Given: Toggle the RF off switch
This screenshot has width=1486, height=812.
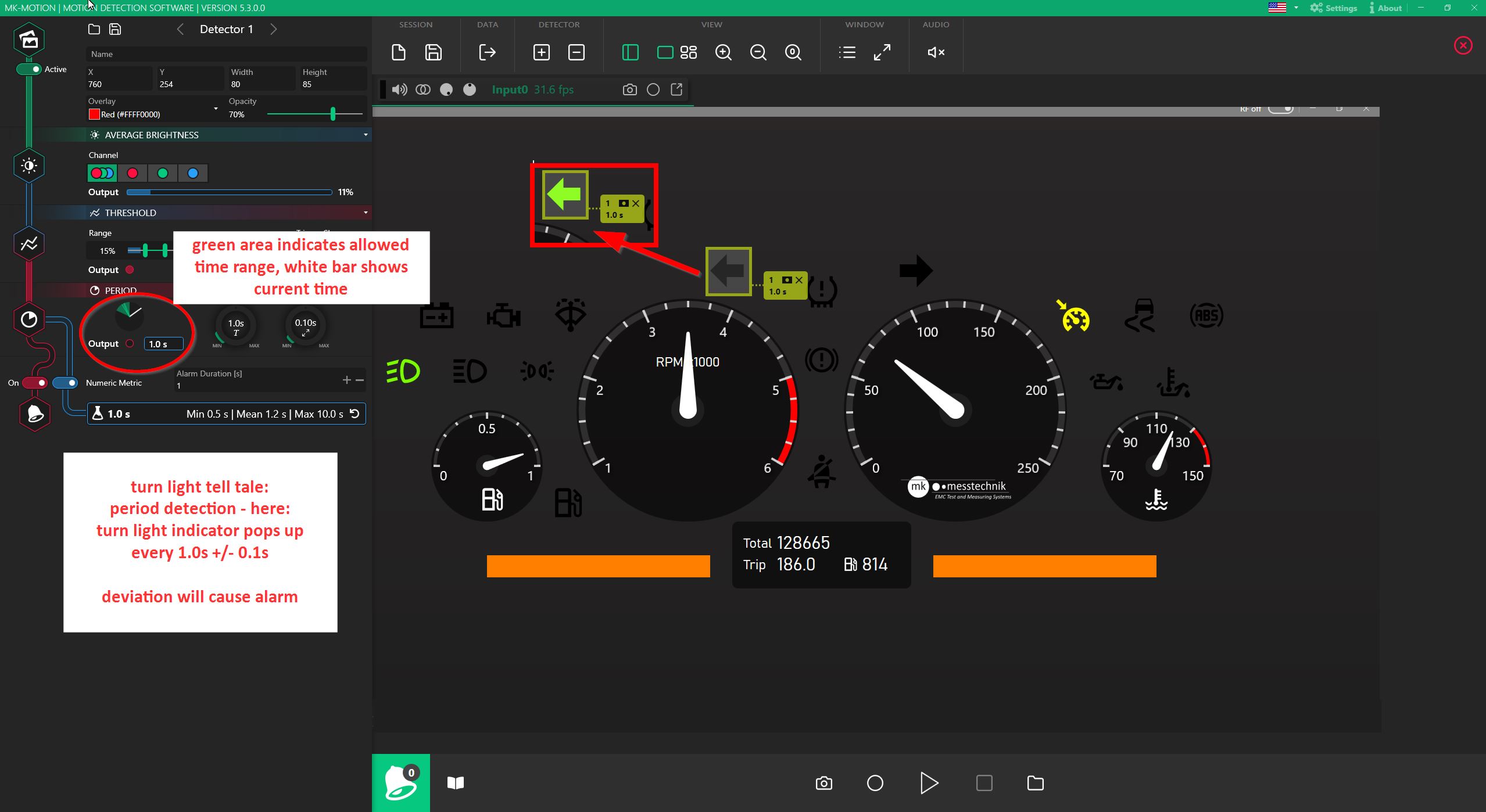Looking at the screenshot, I should point(1280,109).
